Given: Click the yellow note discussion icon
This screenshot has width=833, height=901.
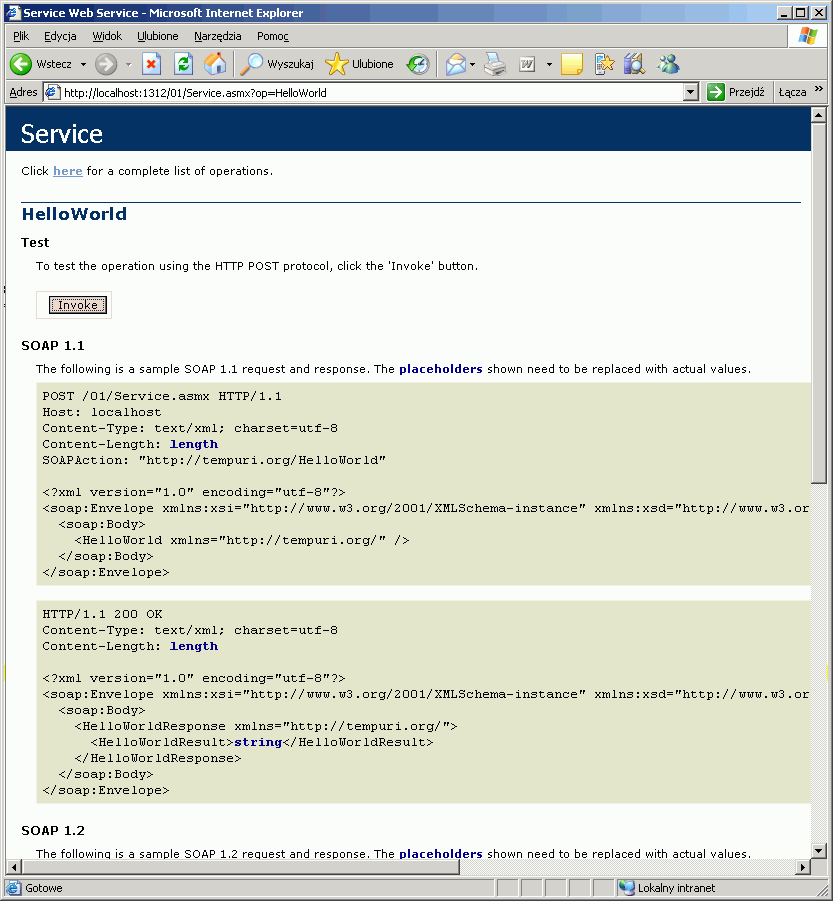Looking at the screenshot, I should (572, 64).
